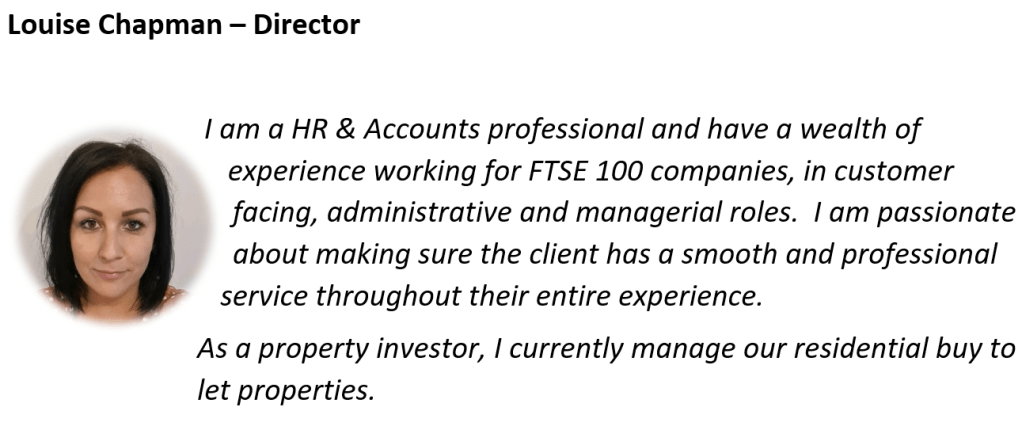Click the final line "let properties."
Viewport: 1022px width, 426px height.
285,389
